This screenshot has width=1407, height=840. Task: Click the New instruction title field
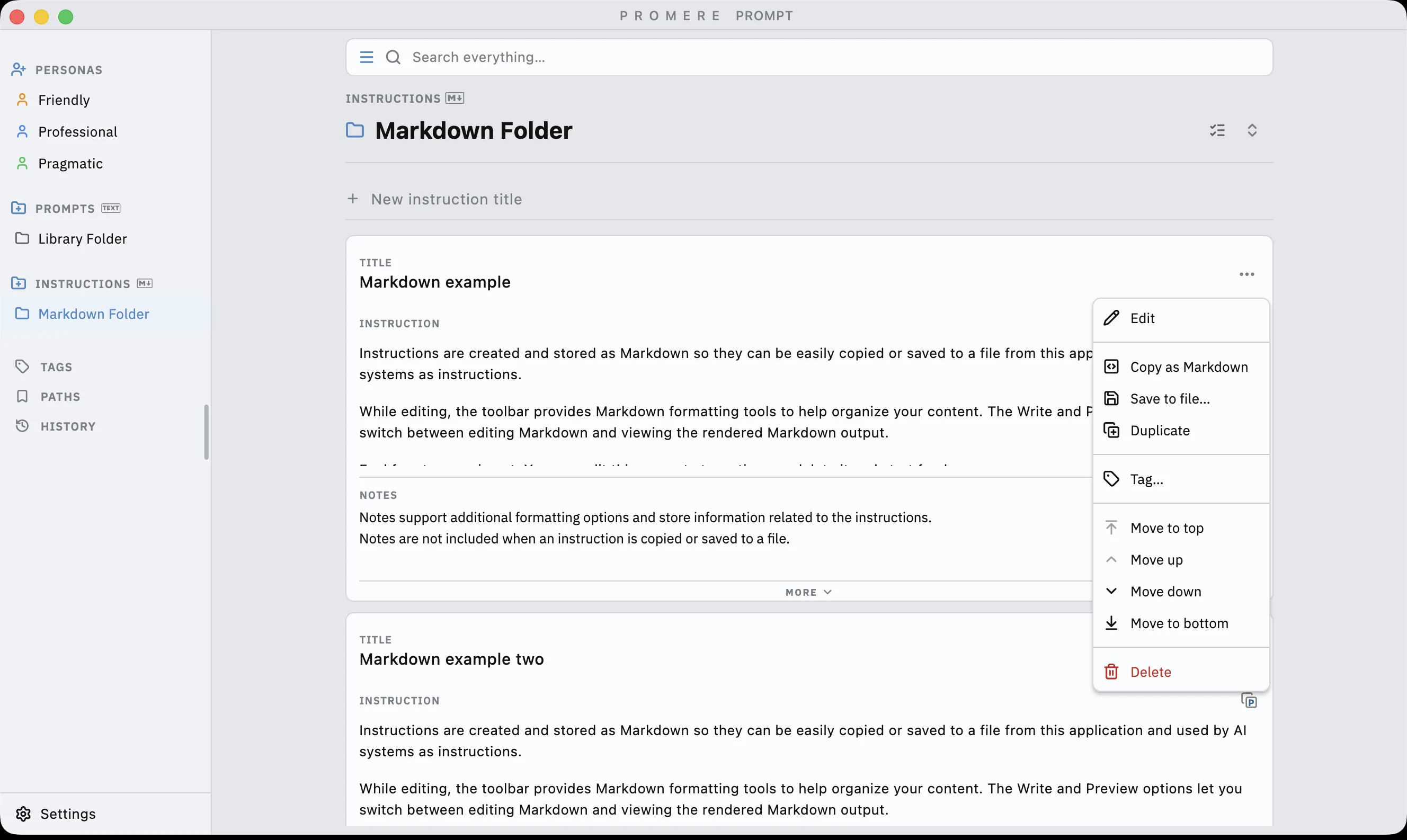click(809, 199)
